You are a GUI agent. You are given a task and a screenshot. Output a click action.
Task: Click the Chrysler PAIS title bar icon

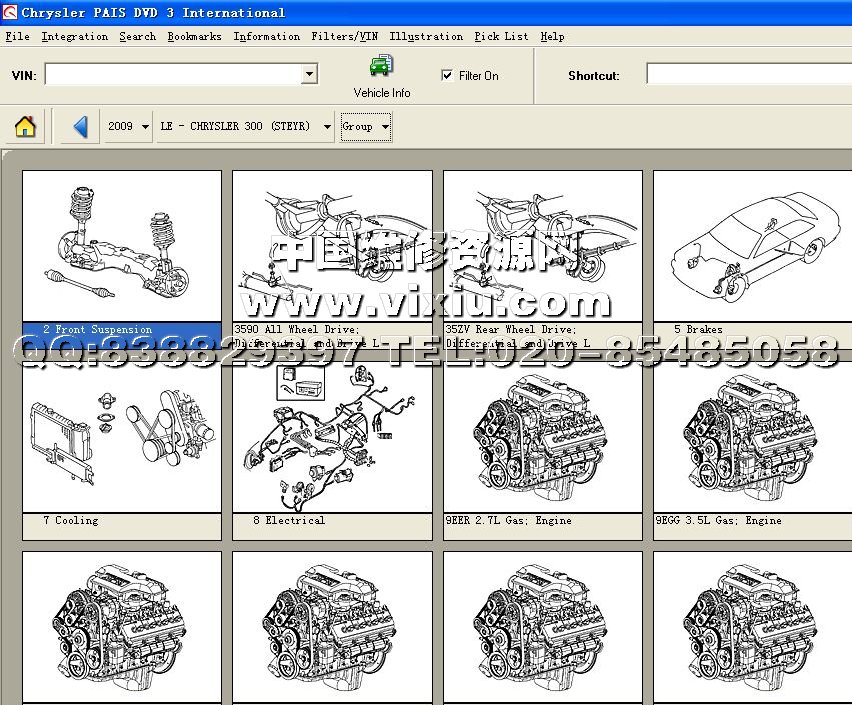(10, 12)
